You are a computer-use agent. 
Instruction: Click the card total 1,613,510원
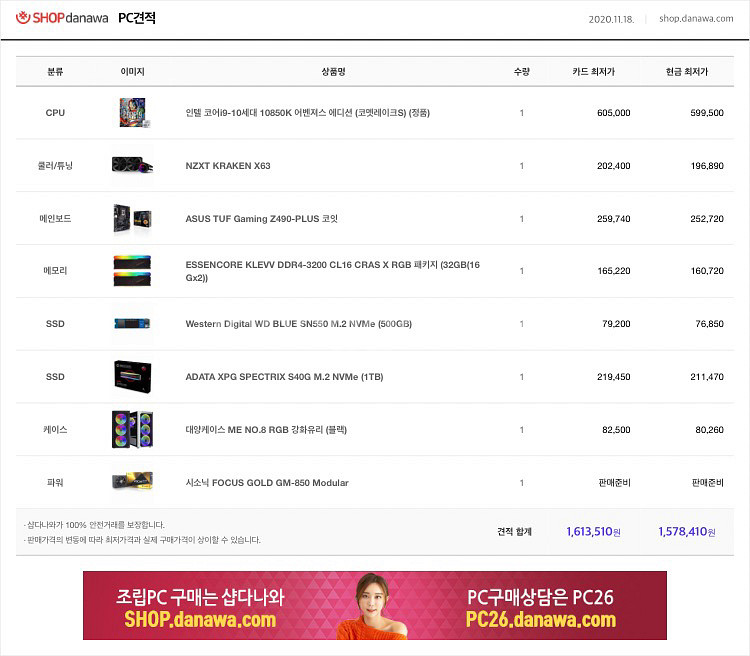coord(594,532)
